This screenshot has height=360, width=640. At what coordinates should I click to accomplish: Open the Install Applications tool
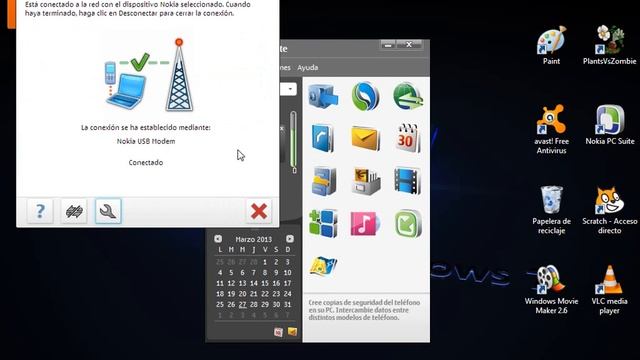coord(323,223)
